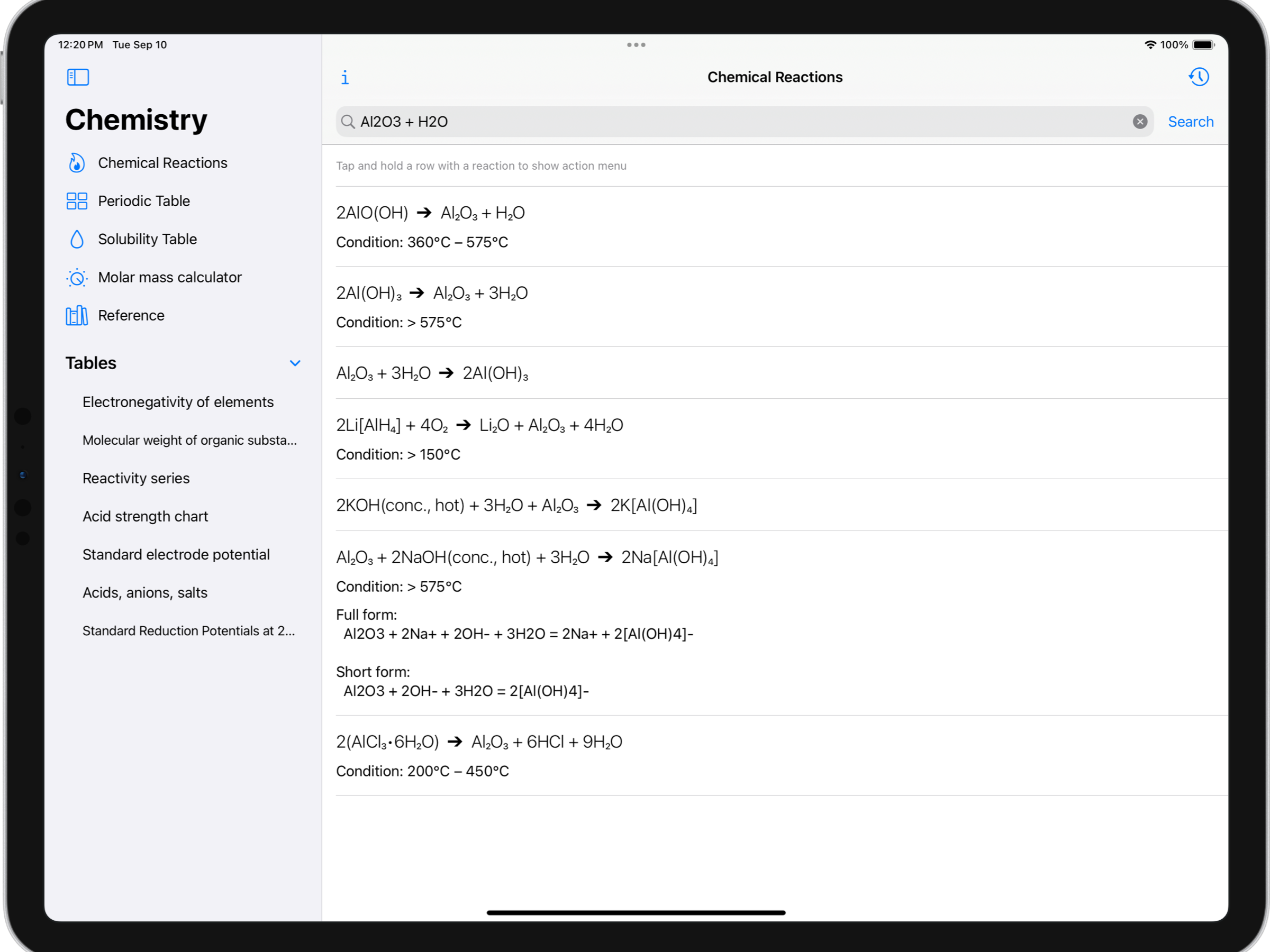The width and height of the screenshot is (1270, 952).
Task: Open the Acid strength chart
Action: pyautogui.click(x=146, y=516)
